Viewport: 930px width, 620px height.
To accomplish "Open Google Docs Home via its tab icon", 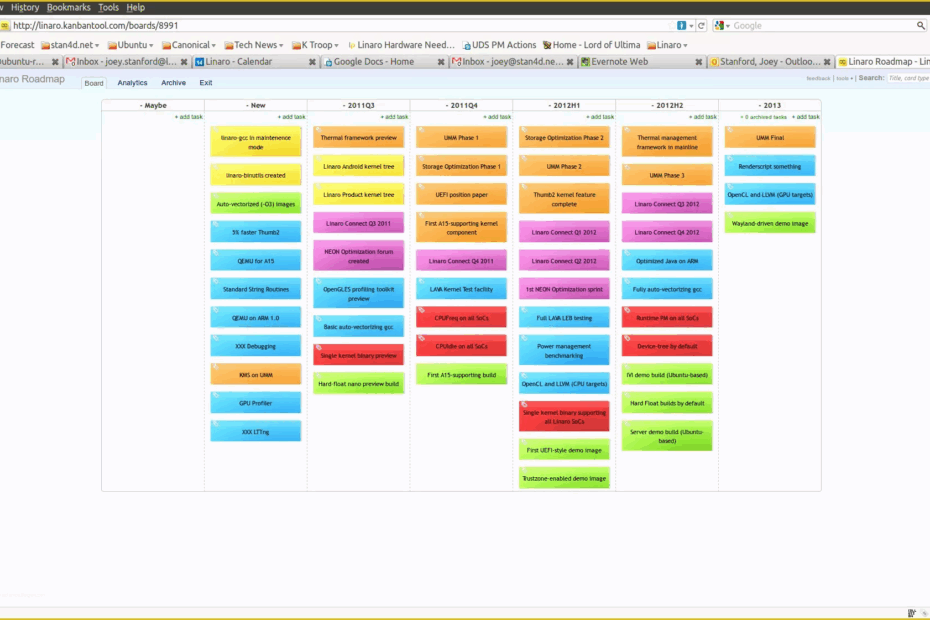I will [327, 60].
